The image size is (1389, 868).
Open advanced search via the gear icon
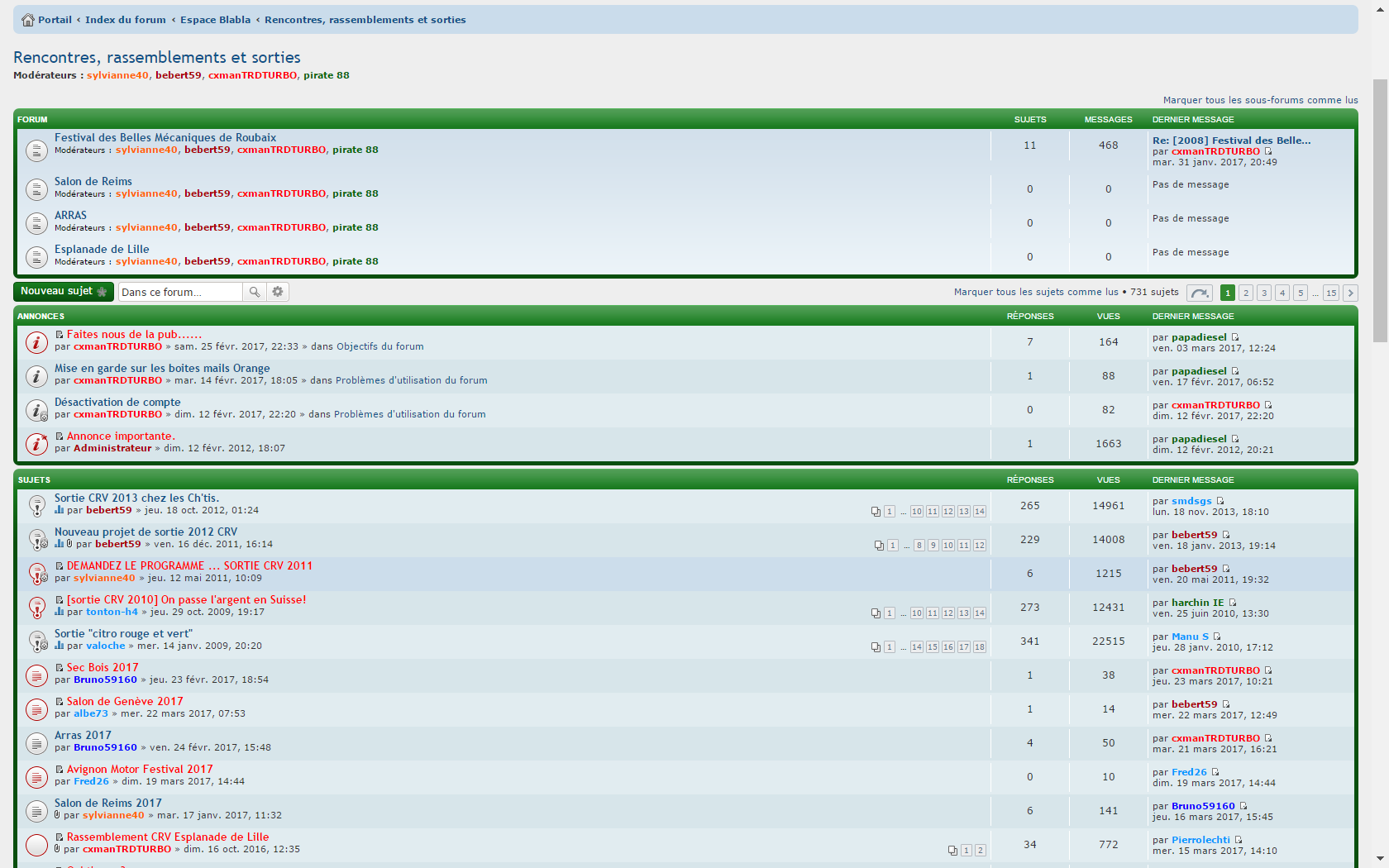click(x=278, y=292)
